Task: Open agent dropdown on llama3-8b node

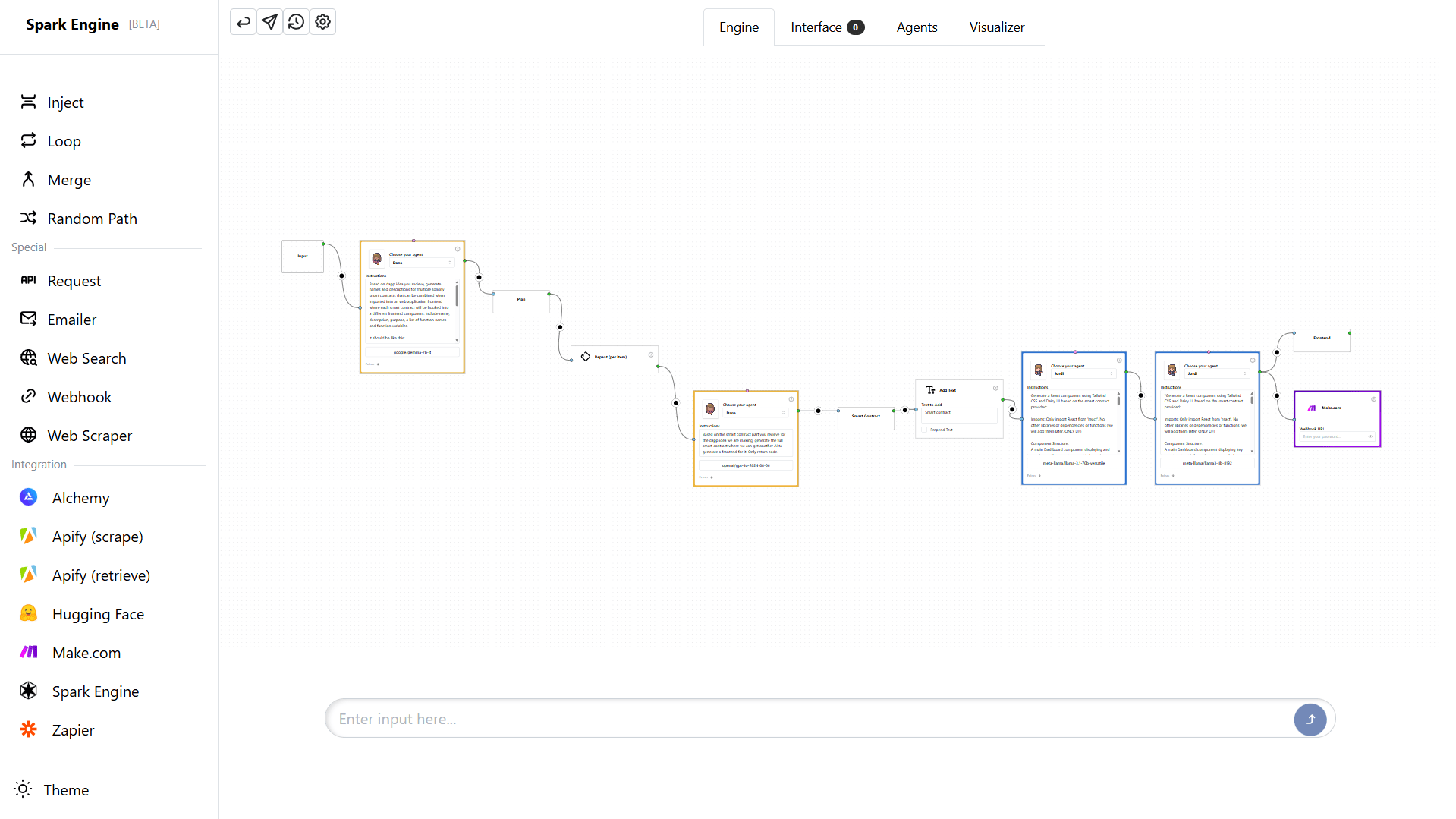Action: click(x=1217, y=373)
